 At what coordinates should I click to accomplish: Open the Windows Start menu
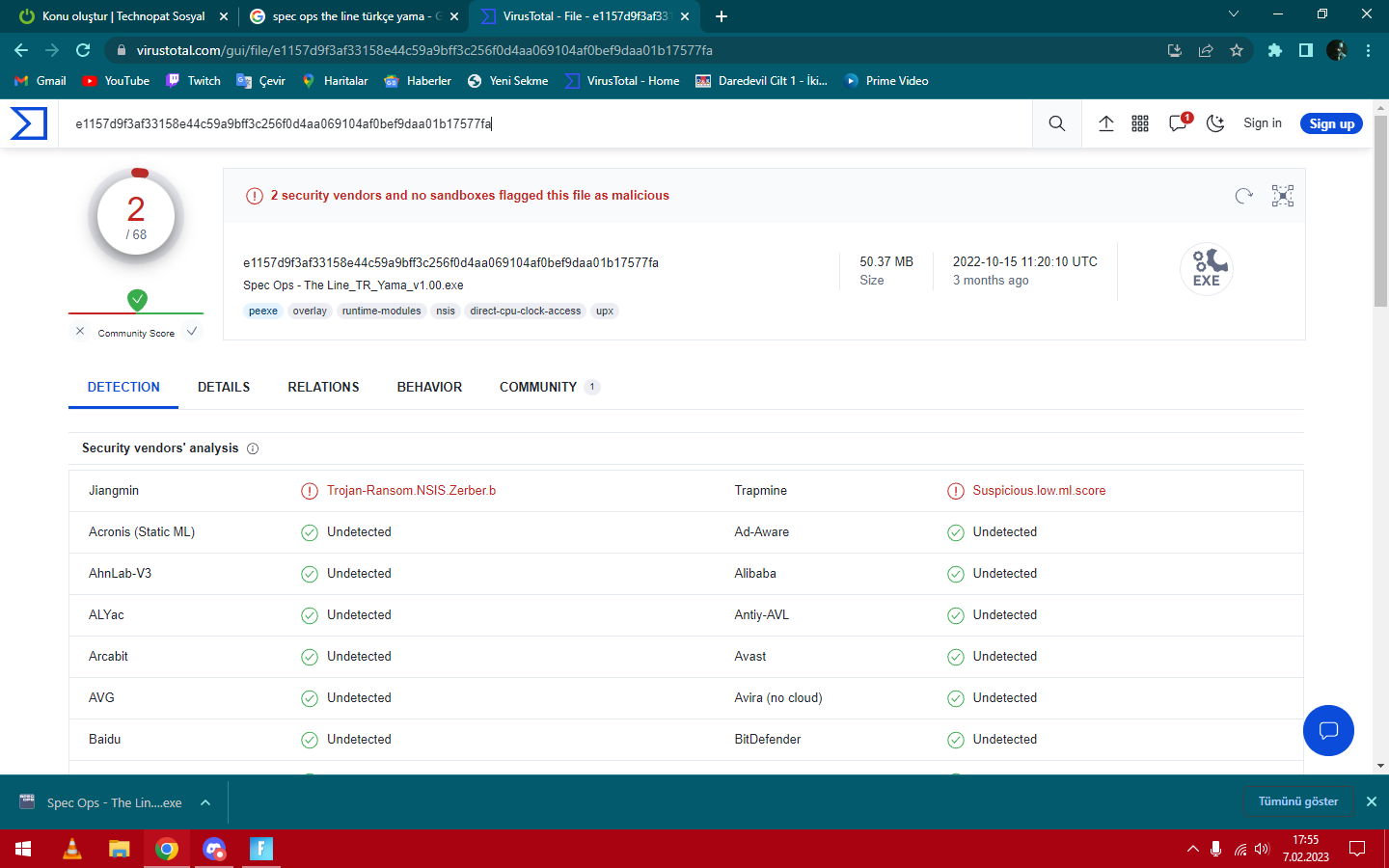23,849
